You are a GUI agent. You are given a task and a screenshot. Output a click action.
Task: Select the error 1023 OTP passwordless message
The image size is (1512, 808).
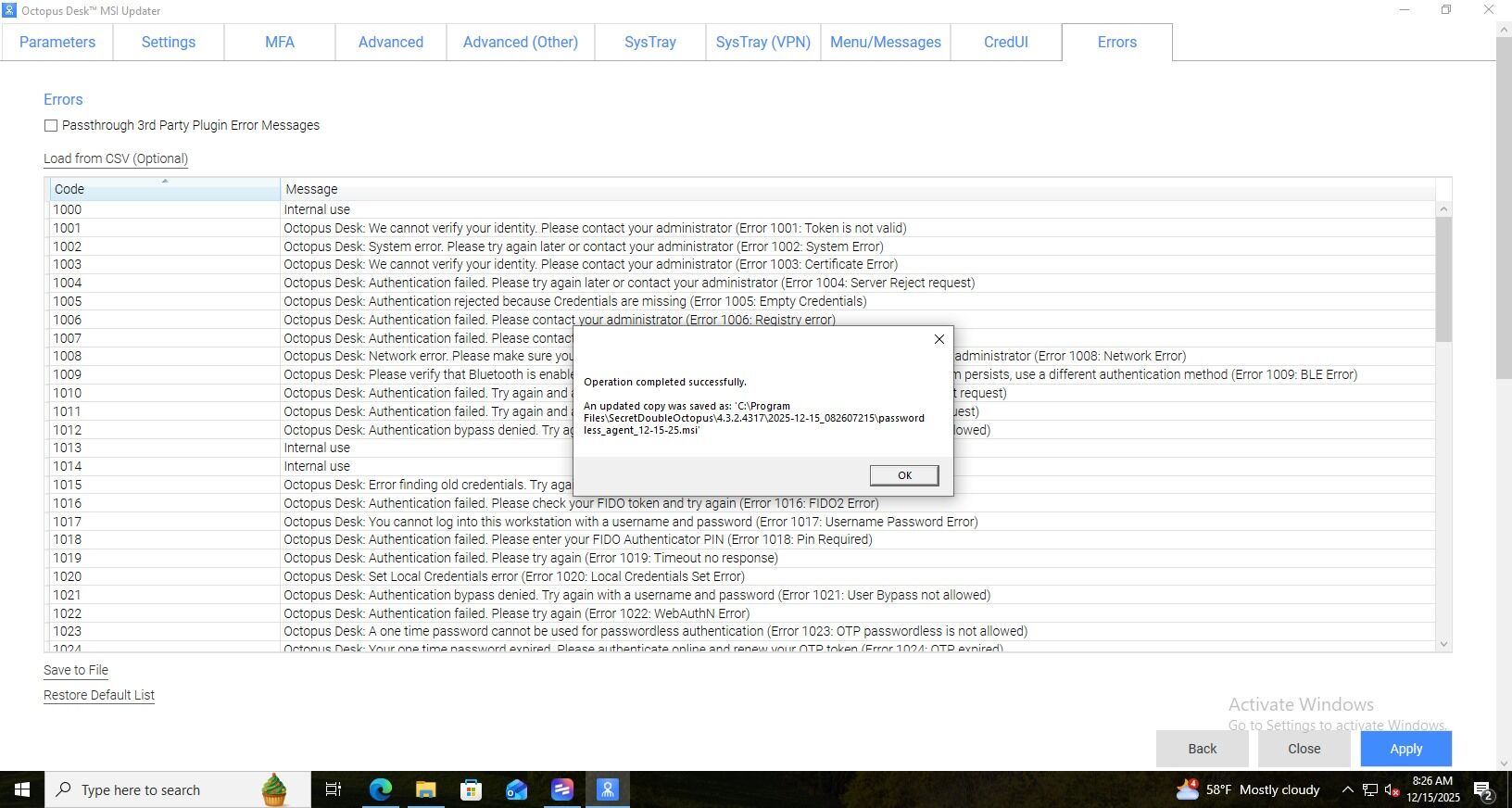656,631
